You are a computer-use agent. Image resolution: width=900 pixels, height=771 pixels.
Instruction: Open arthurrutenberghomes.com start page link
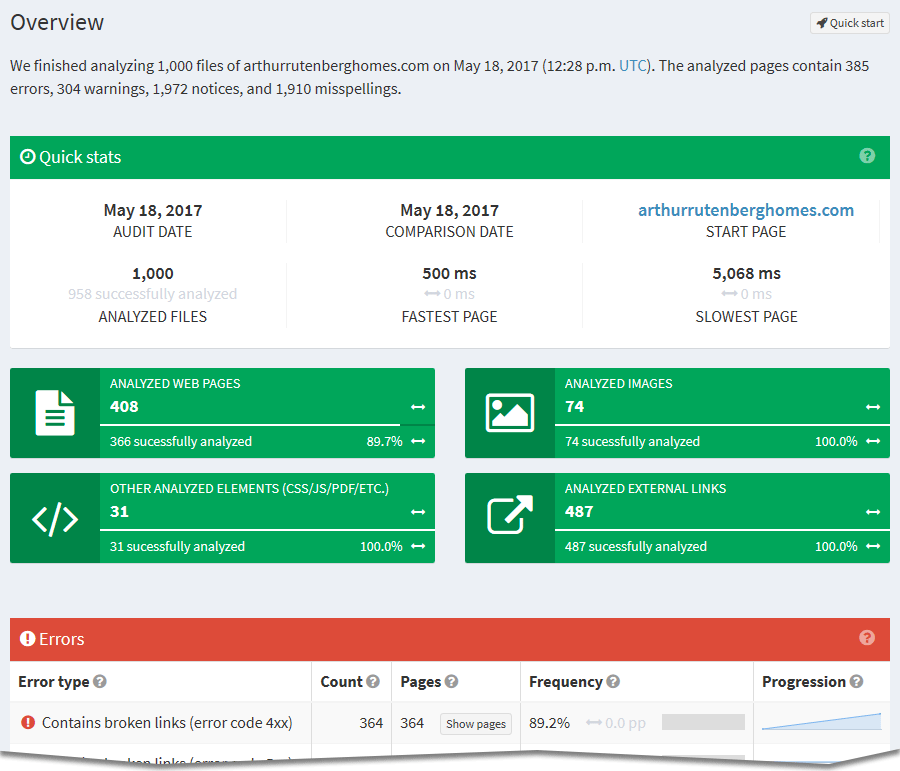click(x=746, y=210)
